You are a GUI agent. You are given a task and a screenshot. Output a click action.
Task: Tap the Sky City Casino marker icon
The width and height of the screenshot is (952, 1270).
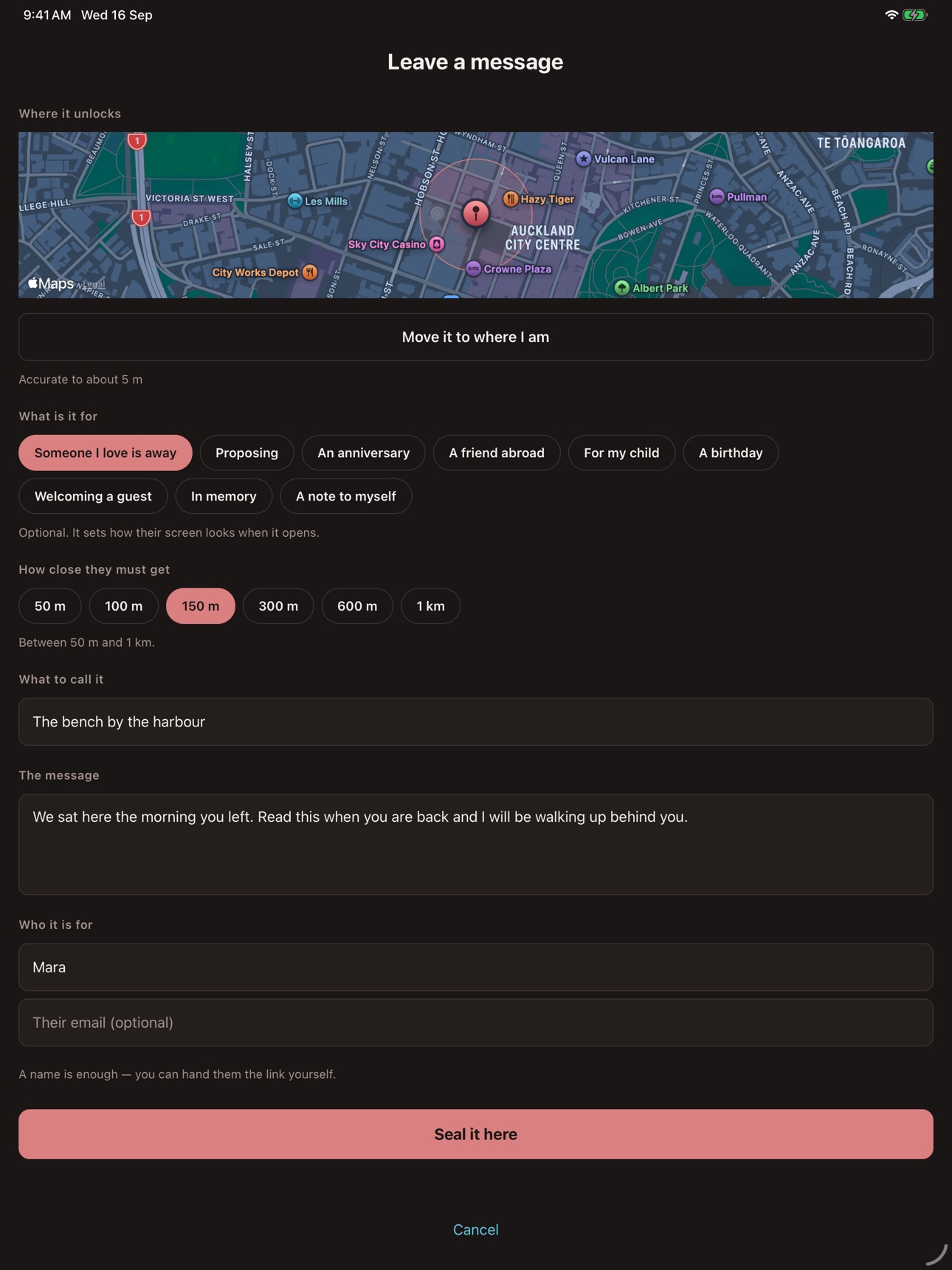437,244
